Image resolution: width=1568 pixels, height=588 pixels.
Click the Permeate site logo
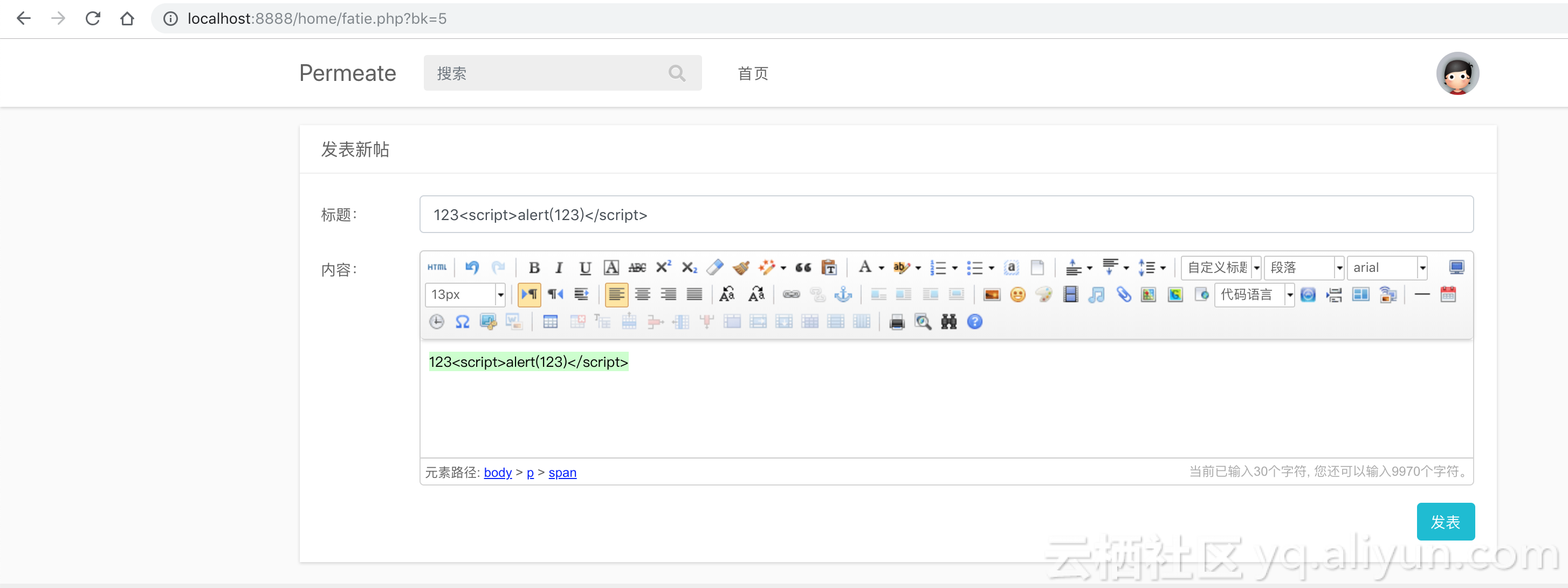(348, 73)
